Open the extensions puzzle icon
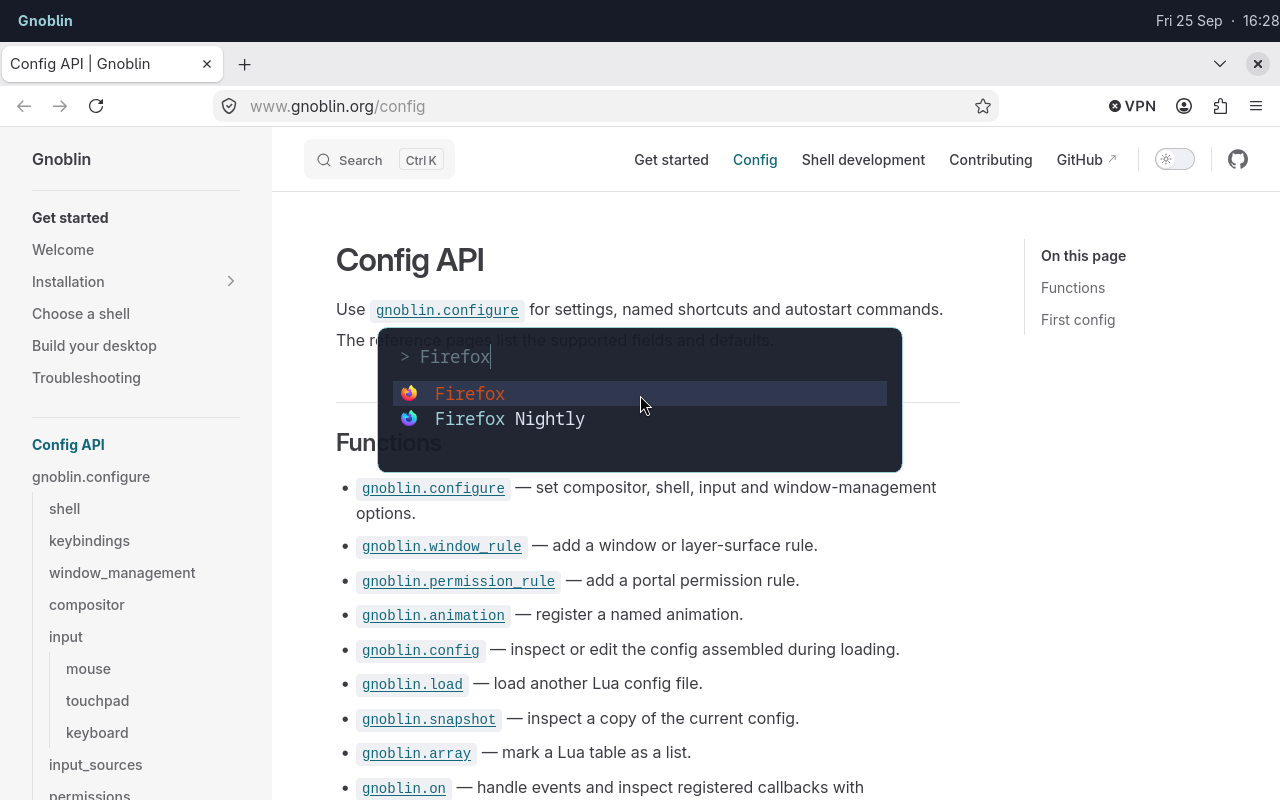This screenshot has width=1280, height=800. pyautogui.click(x=1220, y=106)
